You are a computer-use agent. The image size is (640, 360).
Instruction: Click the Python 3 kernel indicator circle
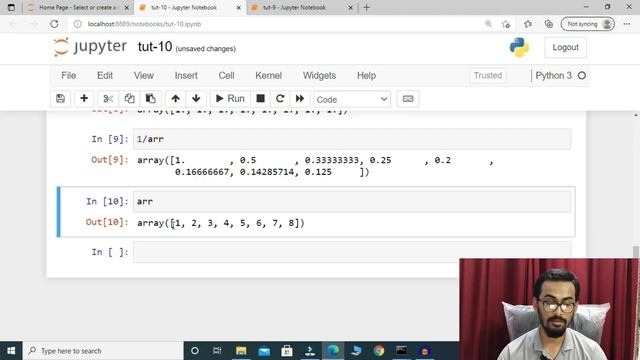pyautogui.click(x=582, y=76)
